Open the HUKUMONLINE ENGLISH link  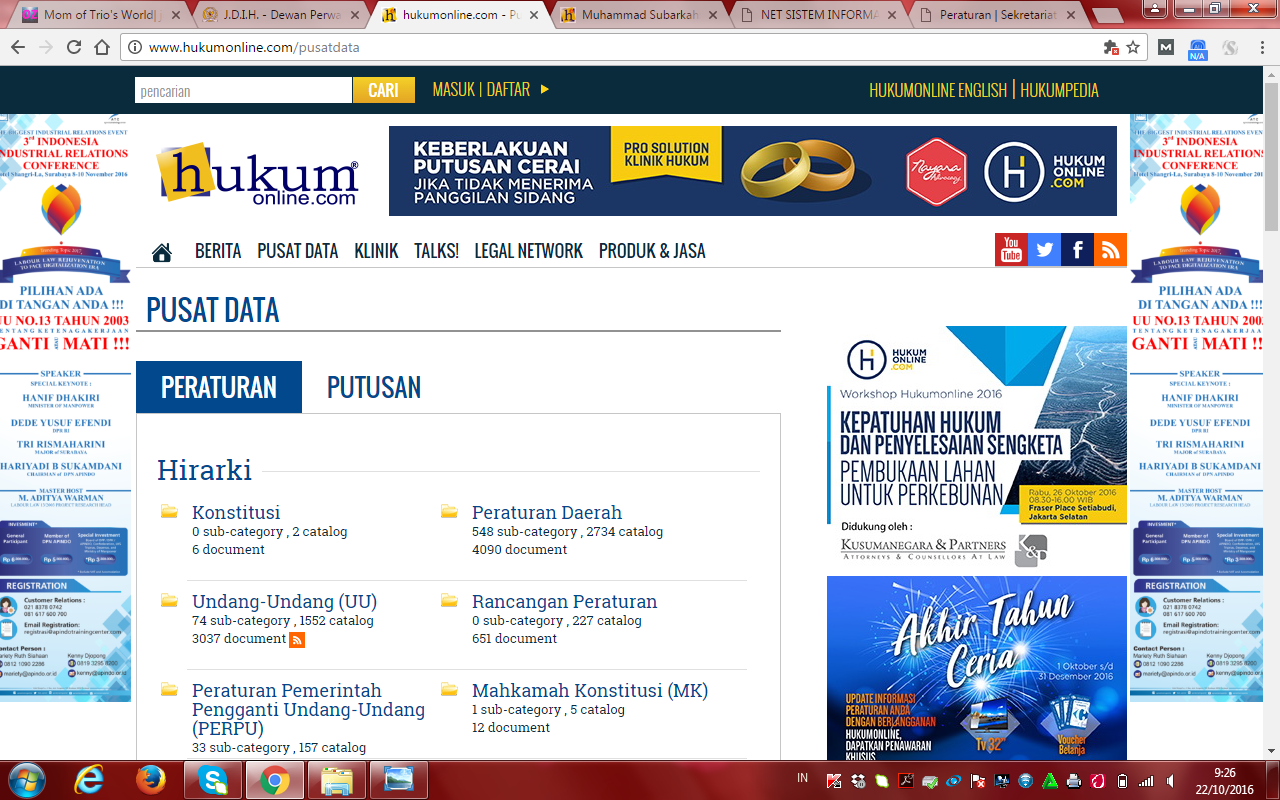coord(938,90)
